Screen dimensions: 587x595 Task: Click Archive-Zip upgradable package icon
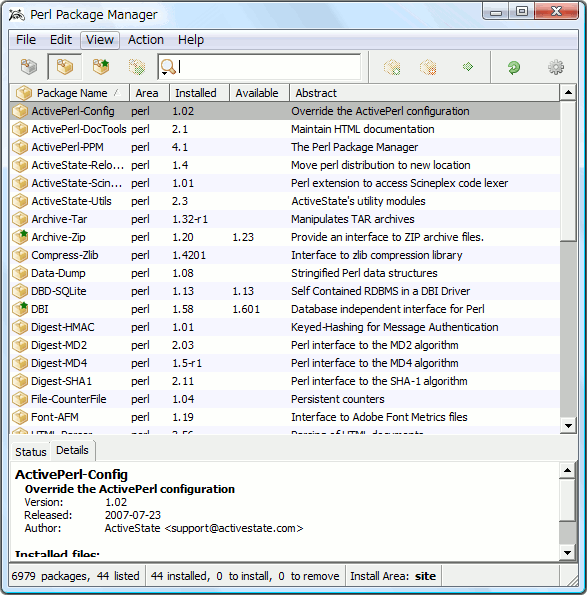[20, 237]
